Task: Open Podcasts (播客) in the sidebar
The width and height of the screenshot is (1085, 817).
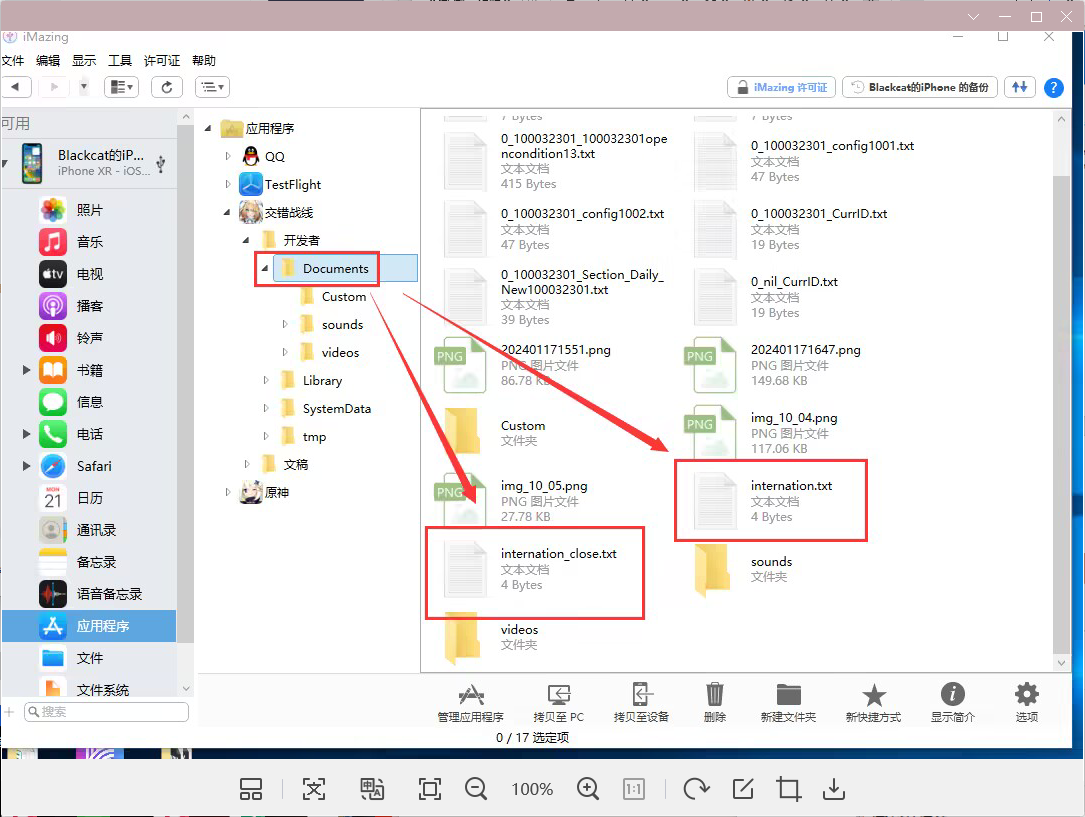Action: 89,306
